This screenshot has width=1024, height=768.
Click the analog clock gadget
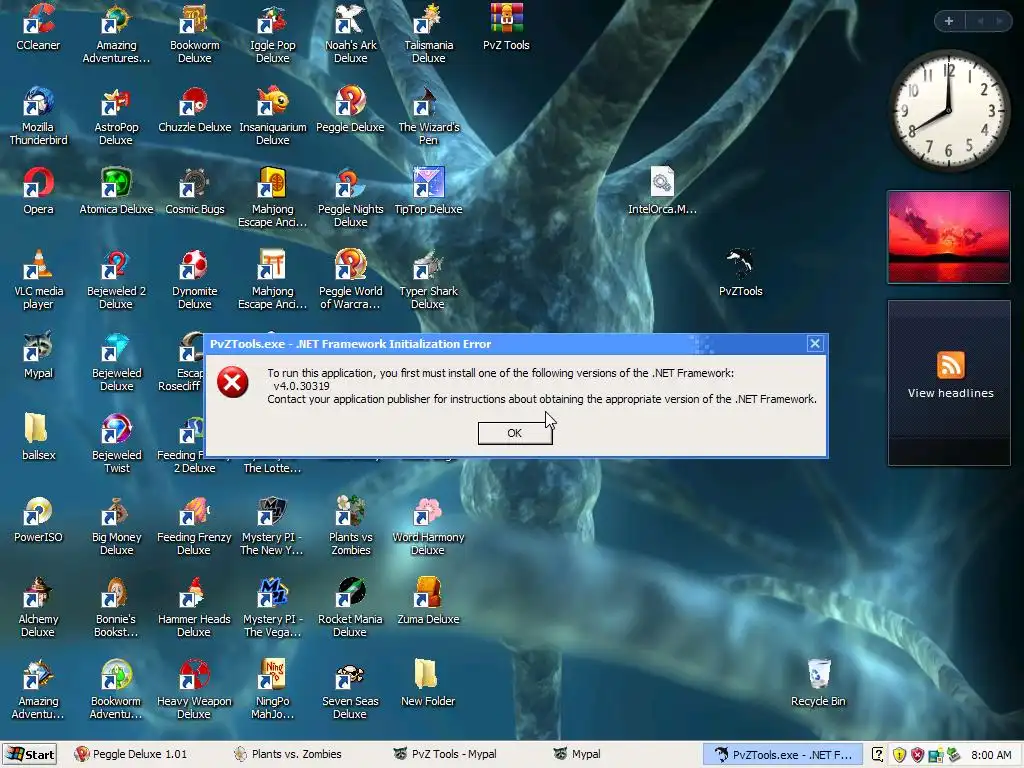click(x=949, y=110)
